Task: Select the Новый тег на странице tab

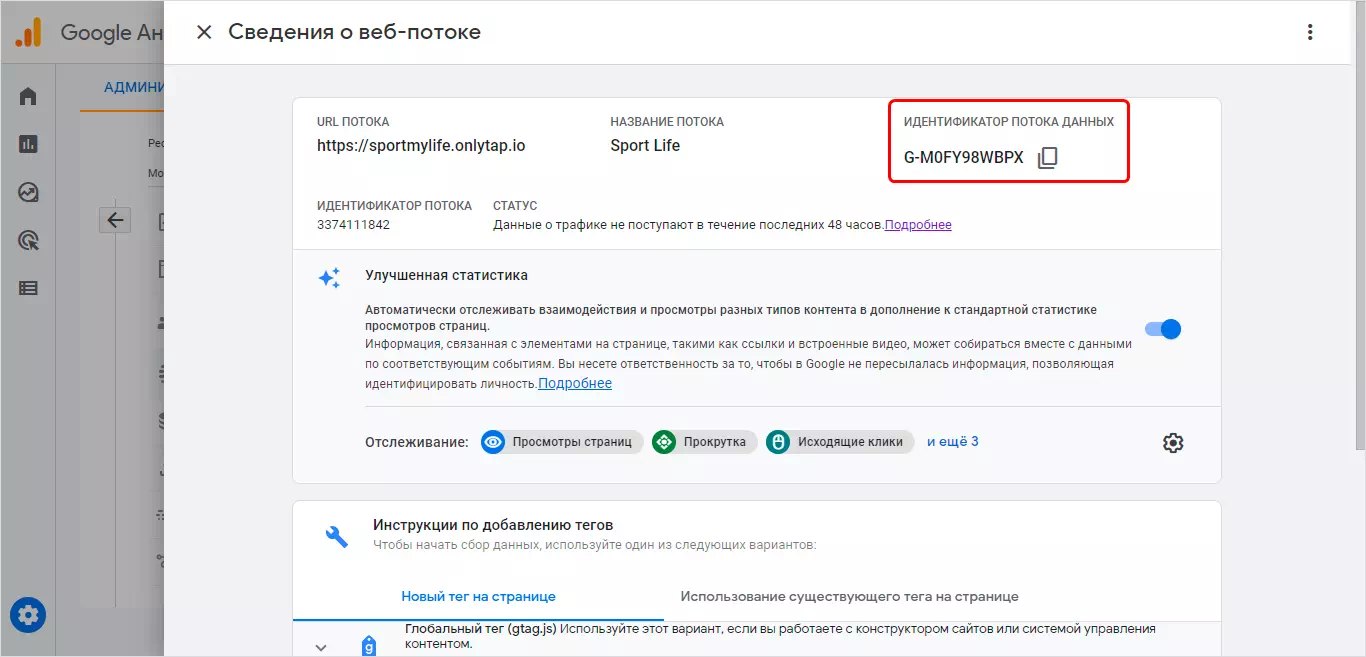Action: click(478, 597)
